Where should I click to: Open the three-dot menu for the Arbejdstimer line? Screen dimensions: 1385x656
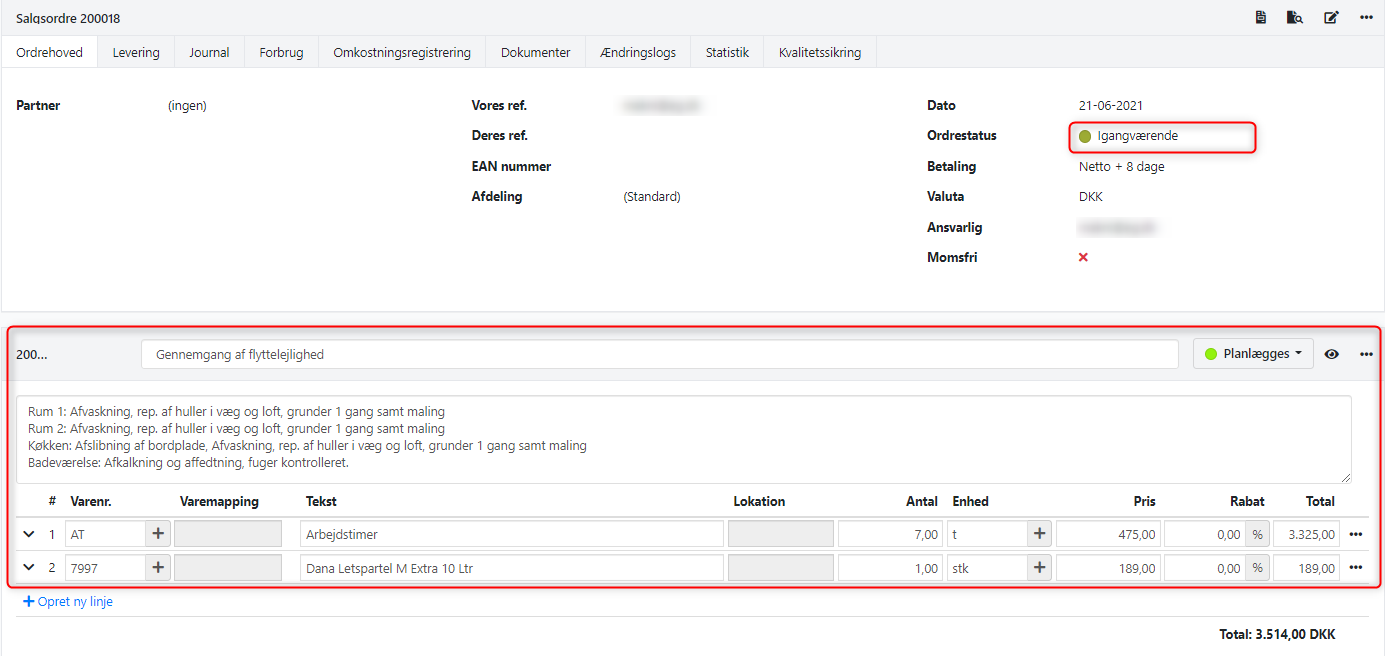(x=1356, y=534)
